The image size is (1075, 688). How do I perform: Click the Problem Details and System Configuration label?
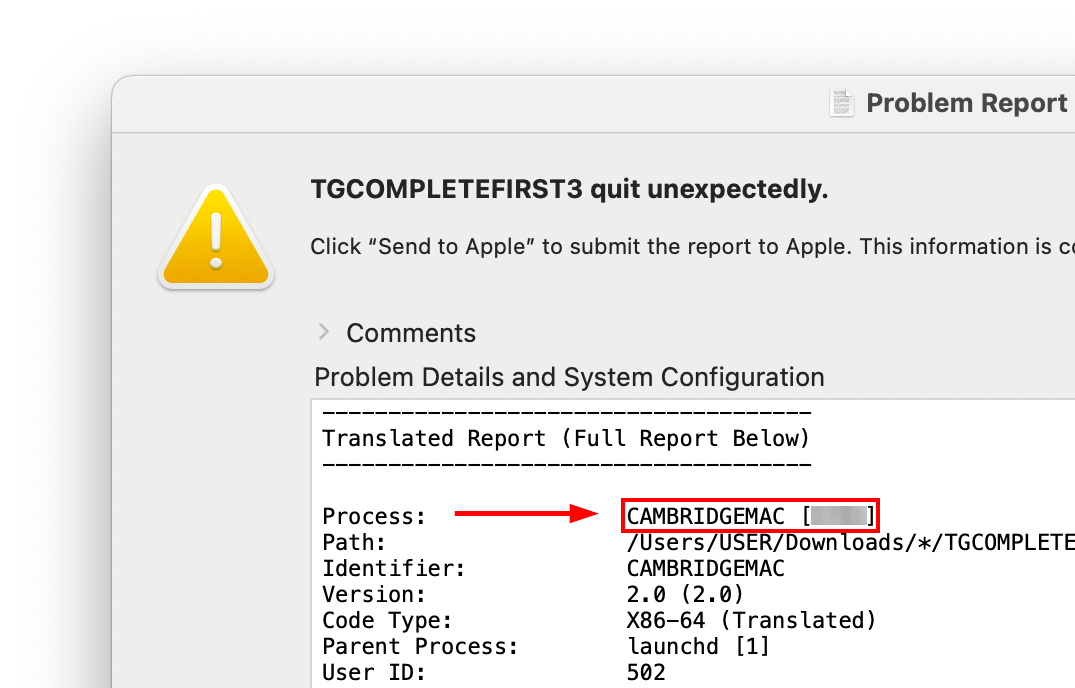[569, 377]
